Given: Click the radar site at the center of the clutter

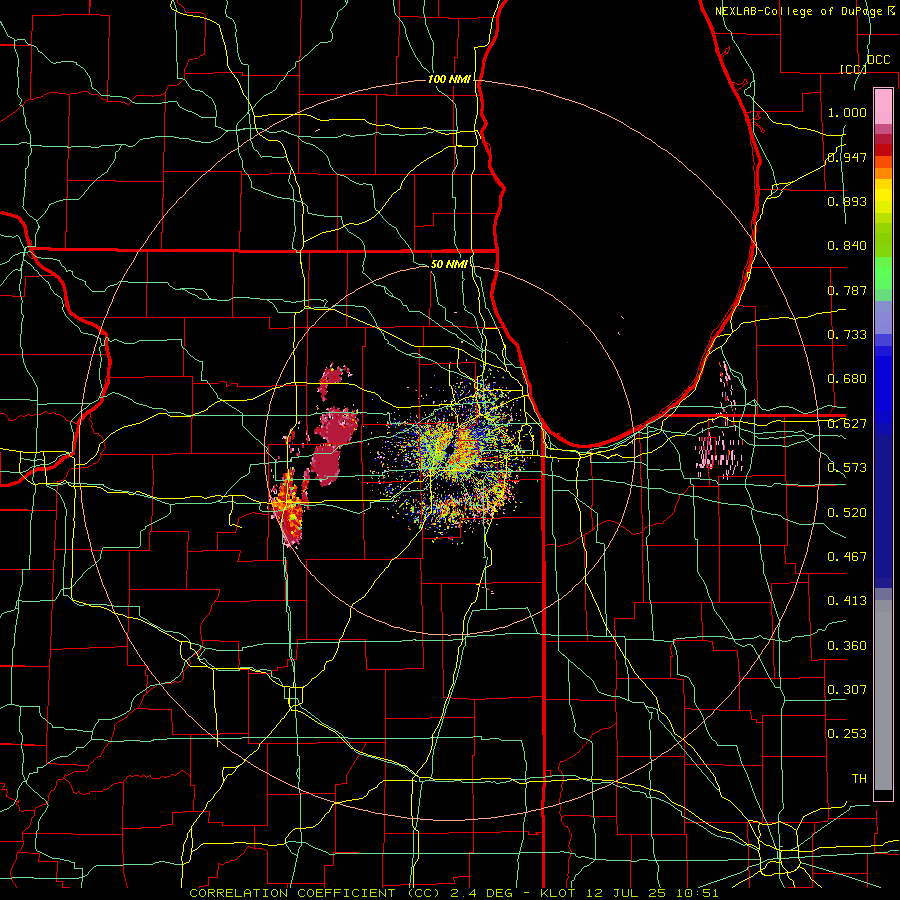Looking at the screenshot, I should 449,449.
